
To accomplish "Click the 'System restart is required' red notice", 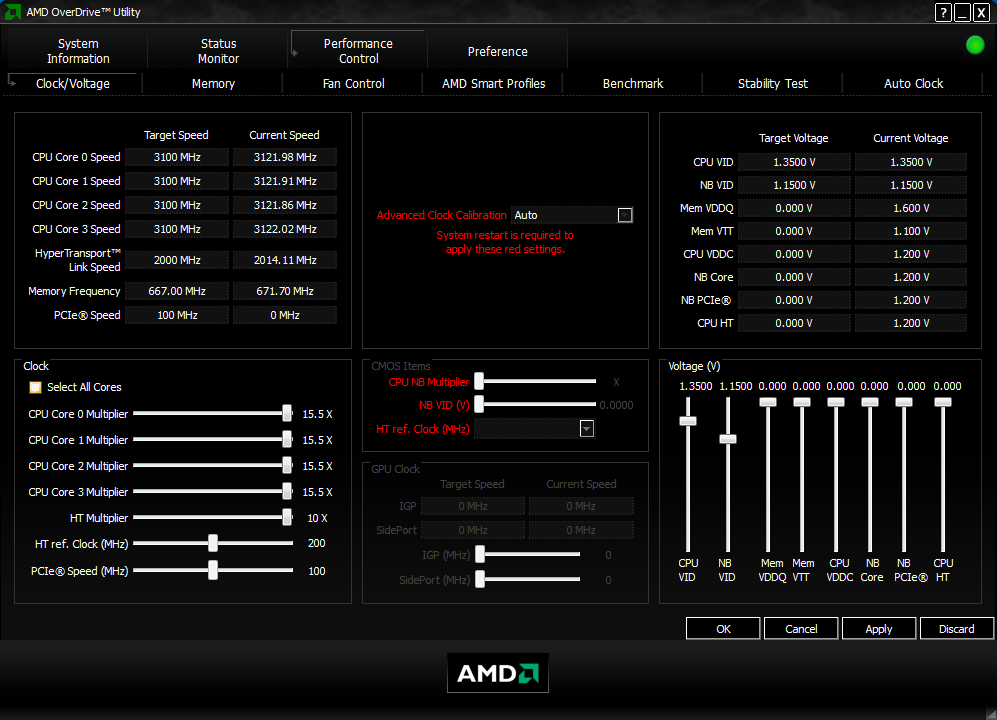I will [x=505, y=242].
